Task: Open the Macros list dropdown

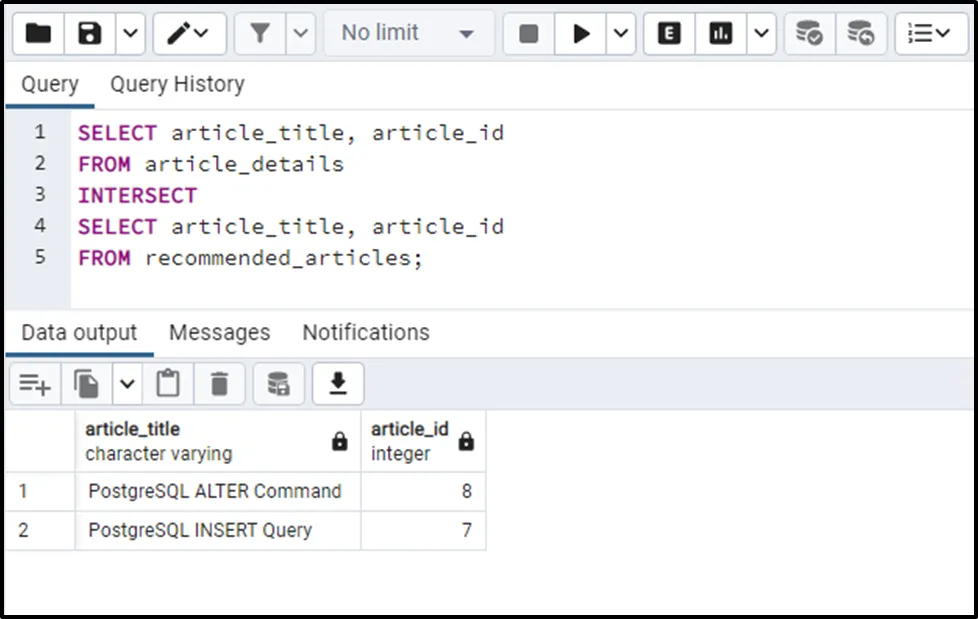Action: click(930, 34)
